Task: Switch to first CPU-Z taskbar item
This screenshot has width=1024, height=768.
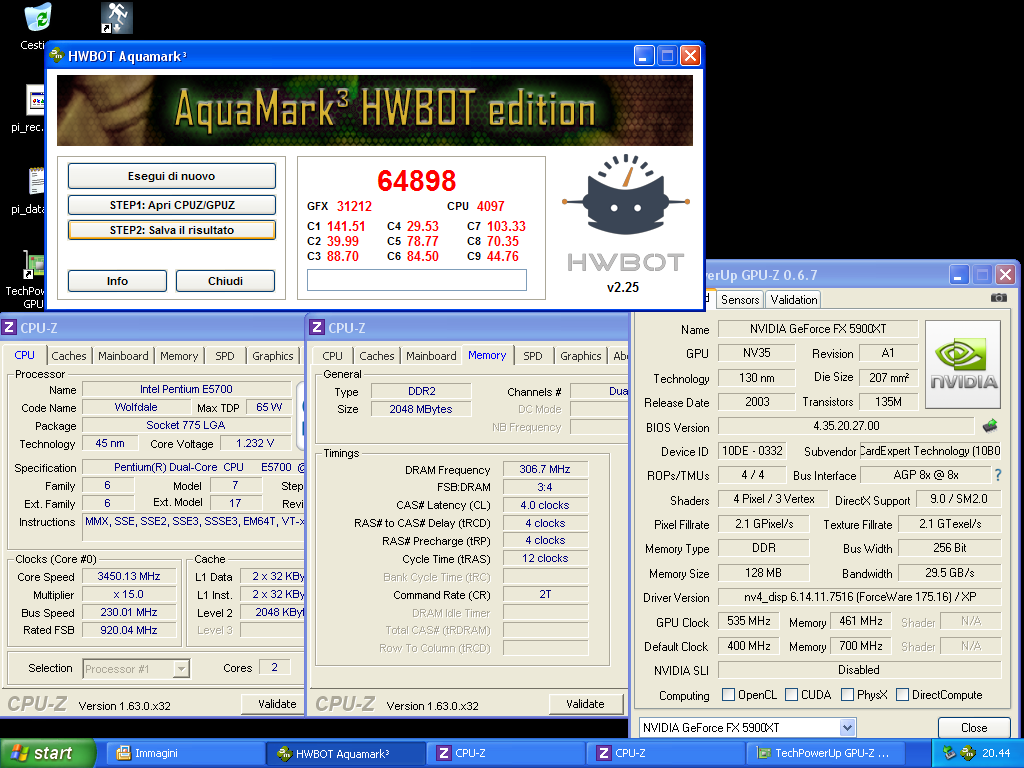Action: [x=507, y=753]
